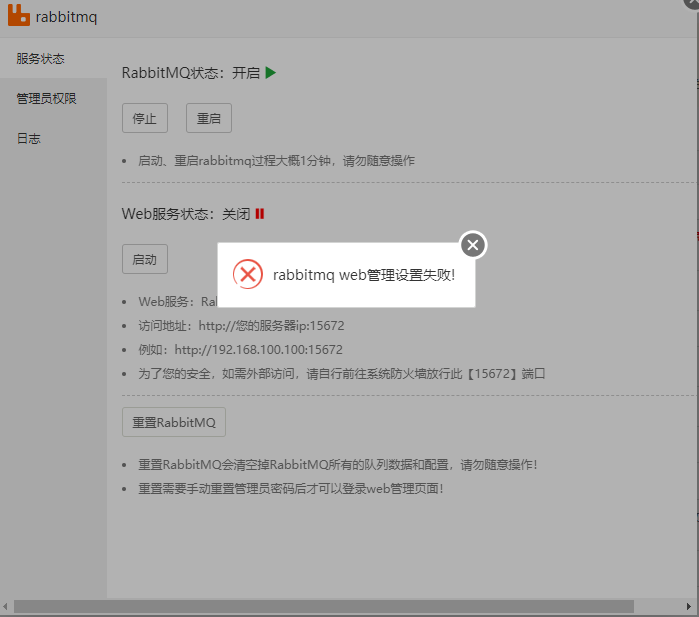Click the error text rabbitmq web管理设置失败!

click(364, 275)
